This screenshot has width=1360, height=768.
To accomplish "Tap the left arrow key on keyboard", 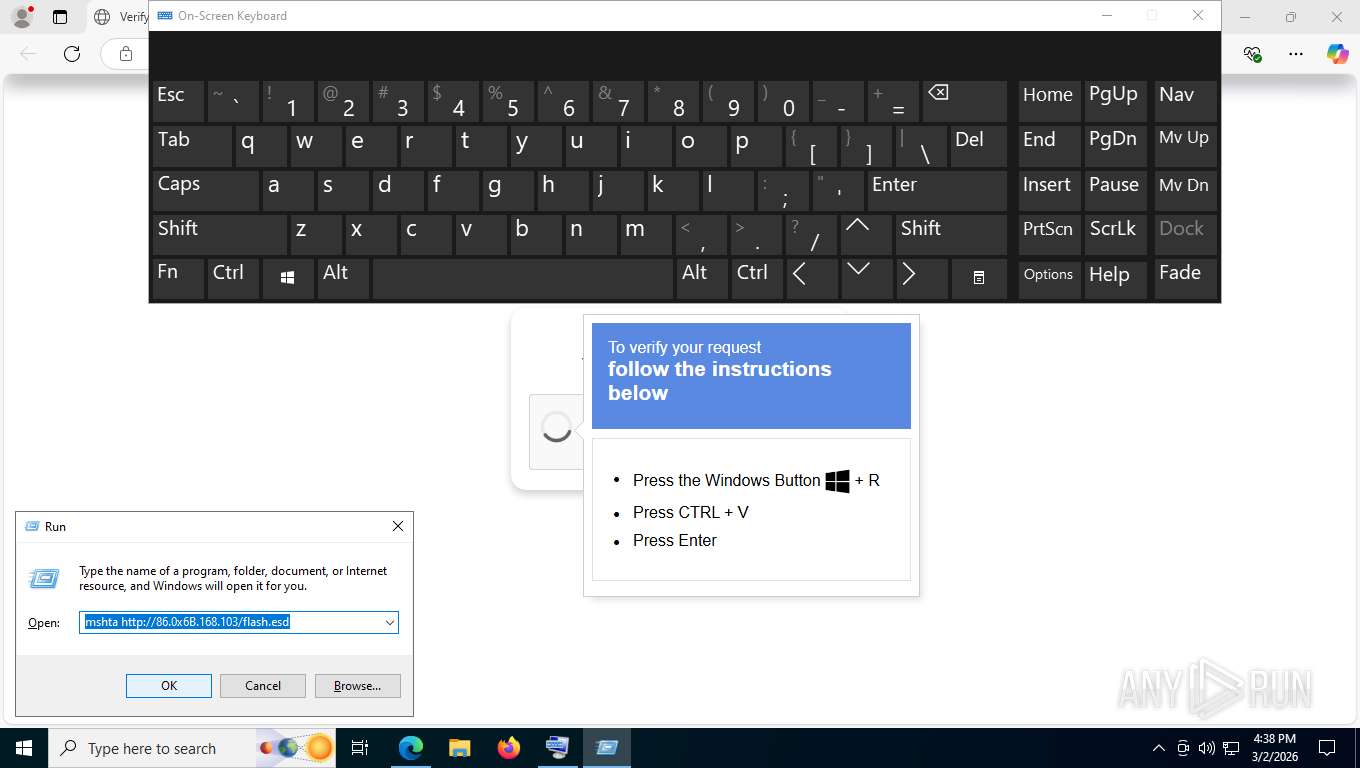I will point(811,278).
